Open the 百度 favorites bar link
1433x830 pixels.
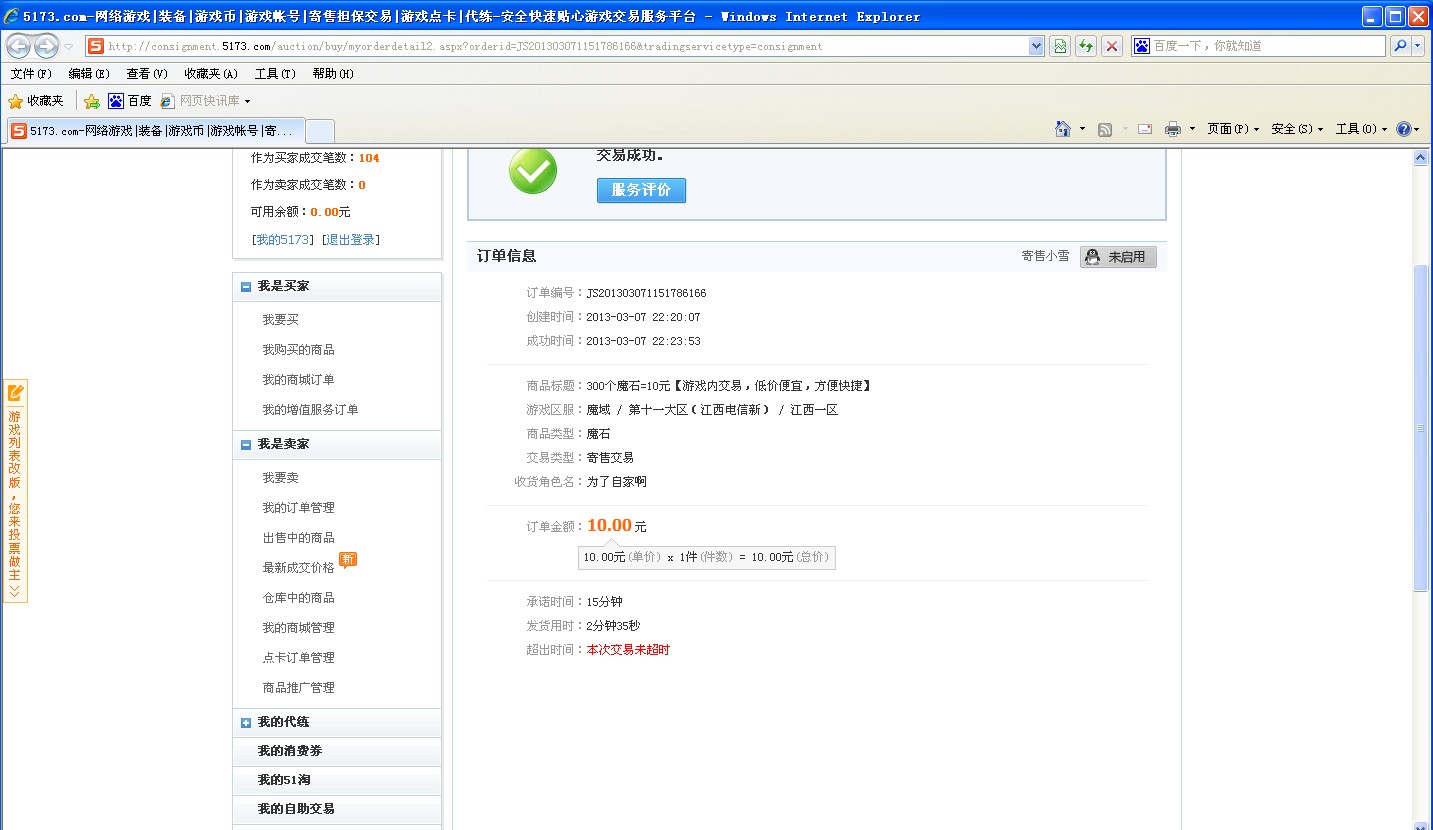tap(130, 101)
